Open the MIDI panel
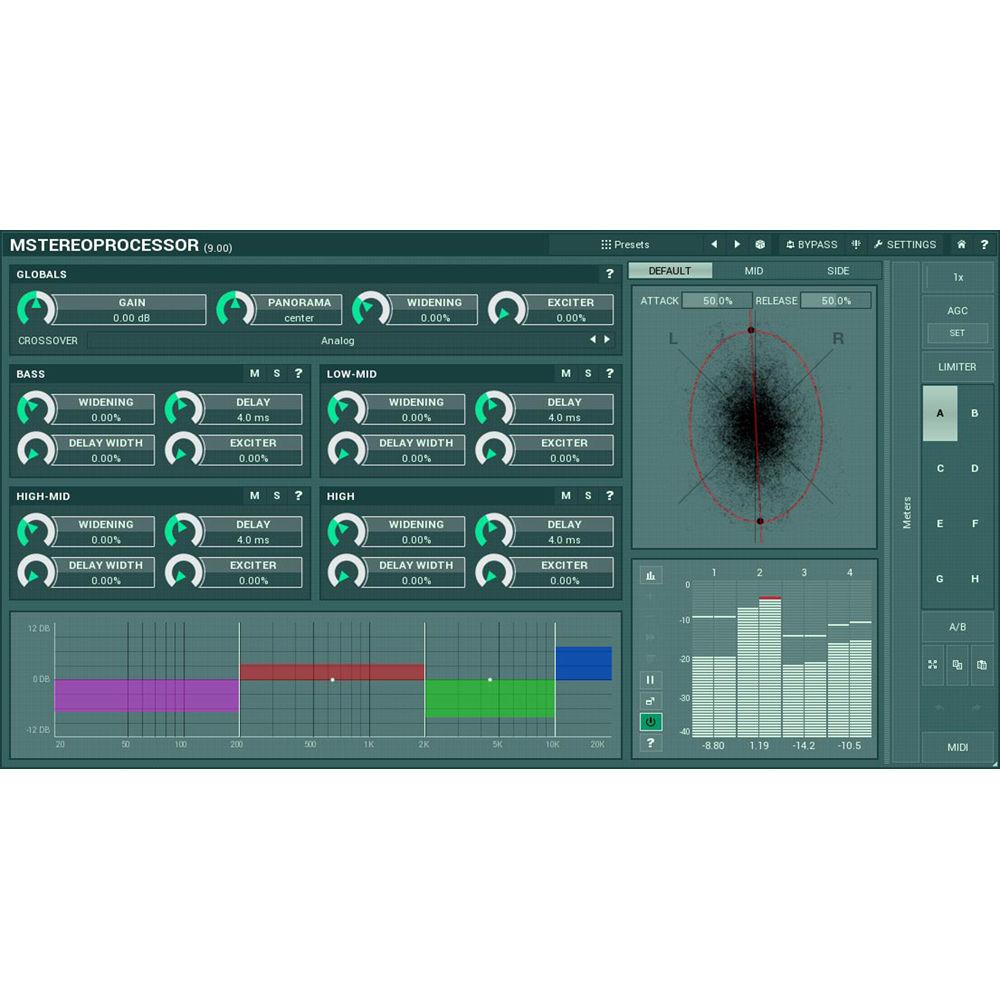 tap(957, 747)
